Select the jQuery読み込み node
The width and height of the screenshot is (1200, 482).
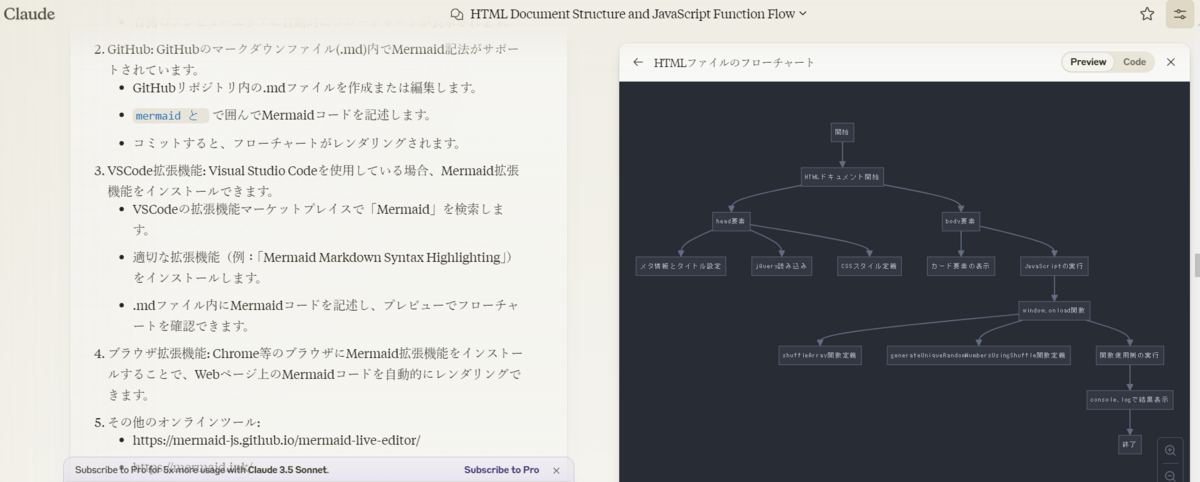click(782, 266)
